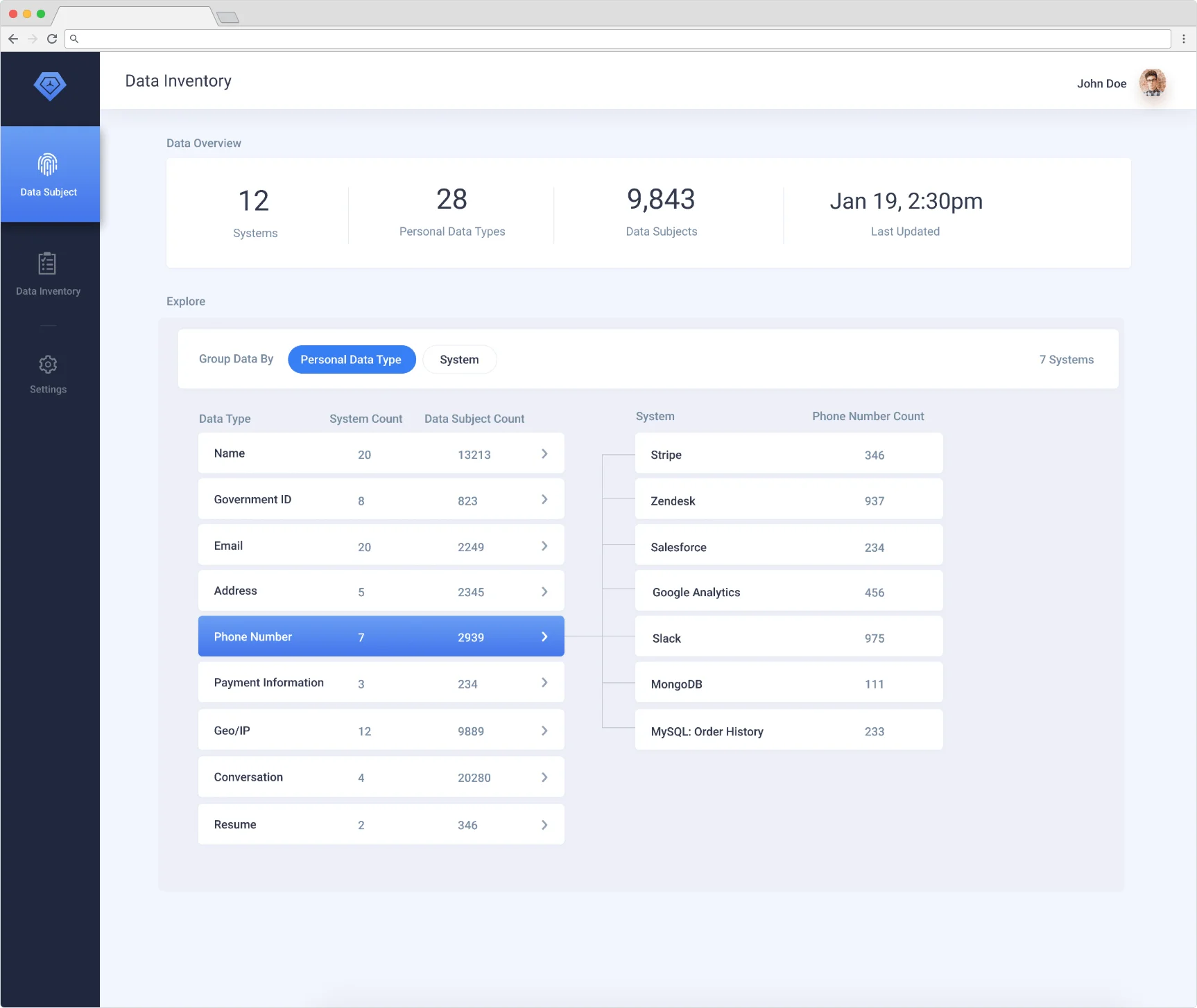Select the Stripe system row
This screenshot has width=1197, height=1008.
pyautogui.click(x=789, y=453)
